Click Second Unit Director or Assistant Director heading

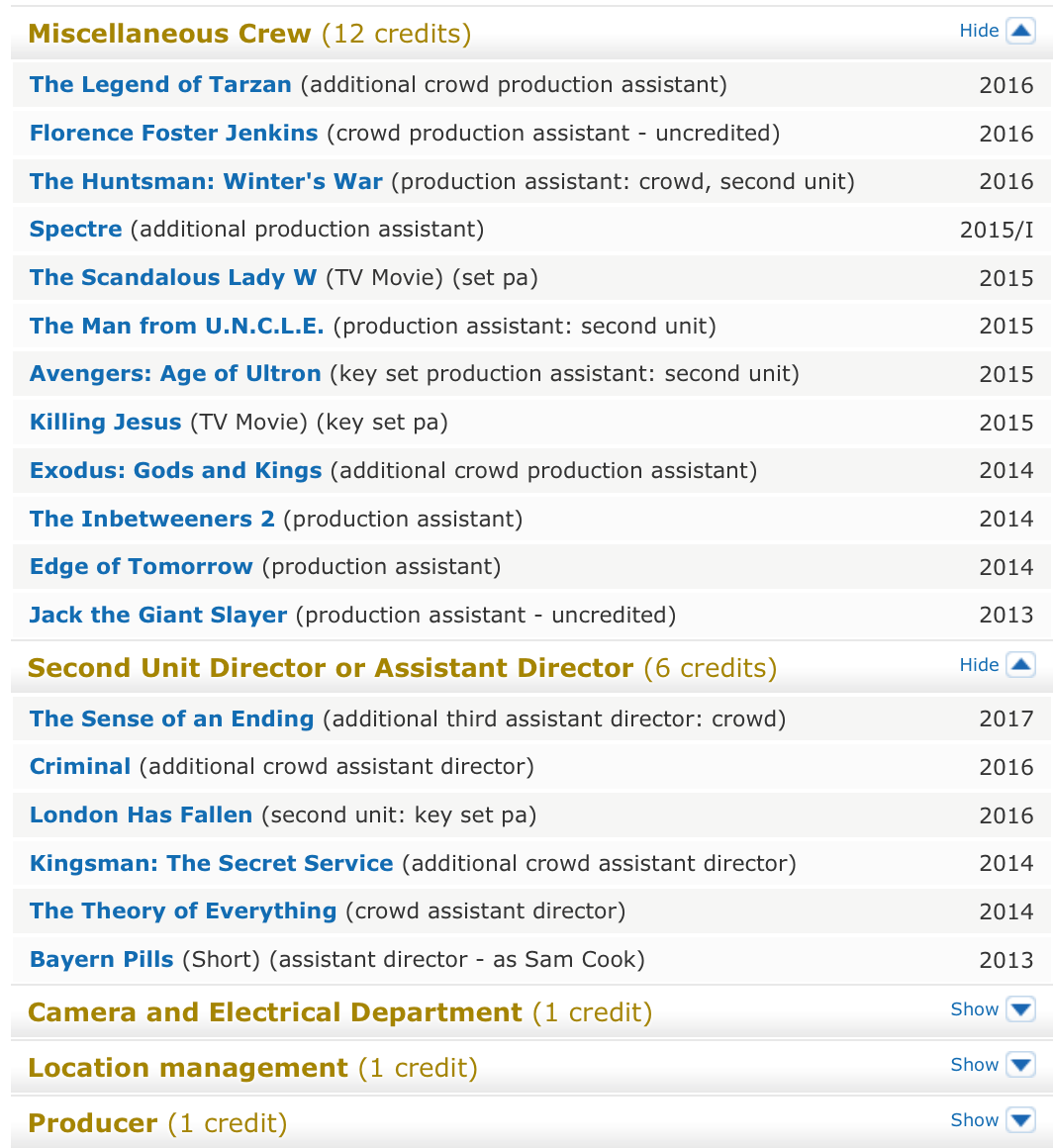[x=331, y=668]
